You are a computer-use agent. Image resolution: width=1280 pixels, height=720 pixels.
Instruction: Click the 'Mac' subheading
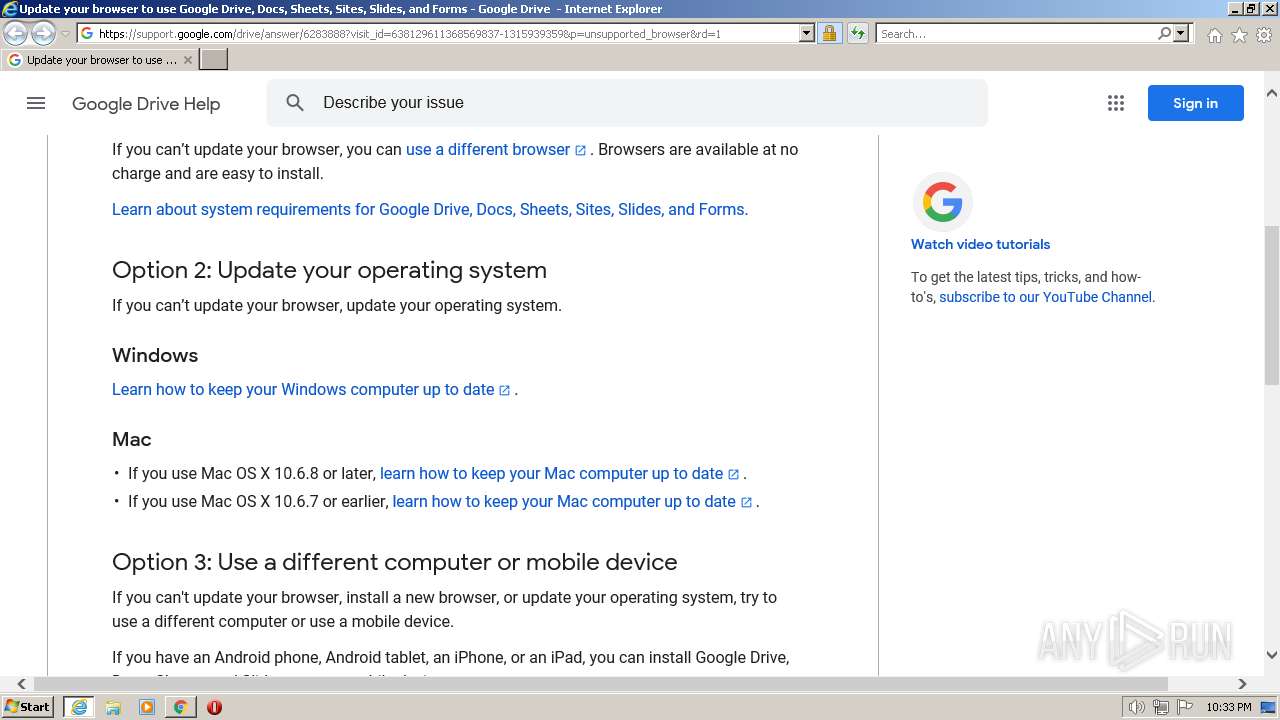[x=132, y=439]
